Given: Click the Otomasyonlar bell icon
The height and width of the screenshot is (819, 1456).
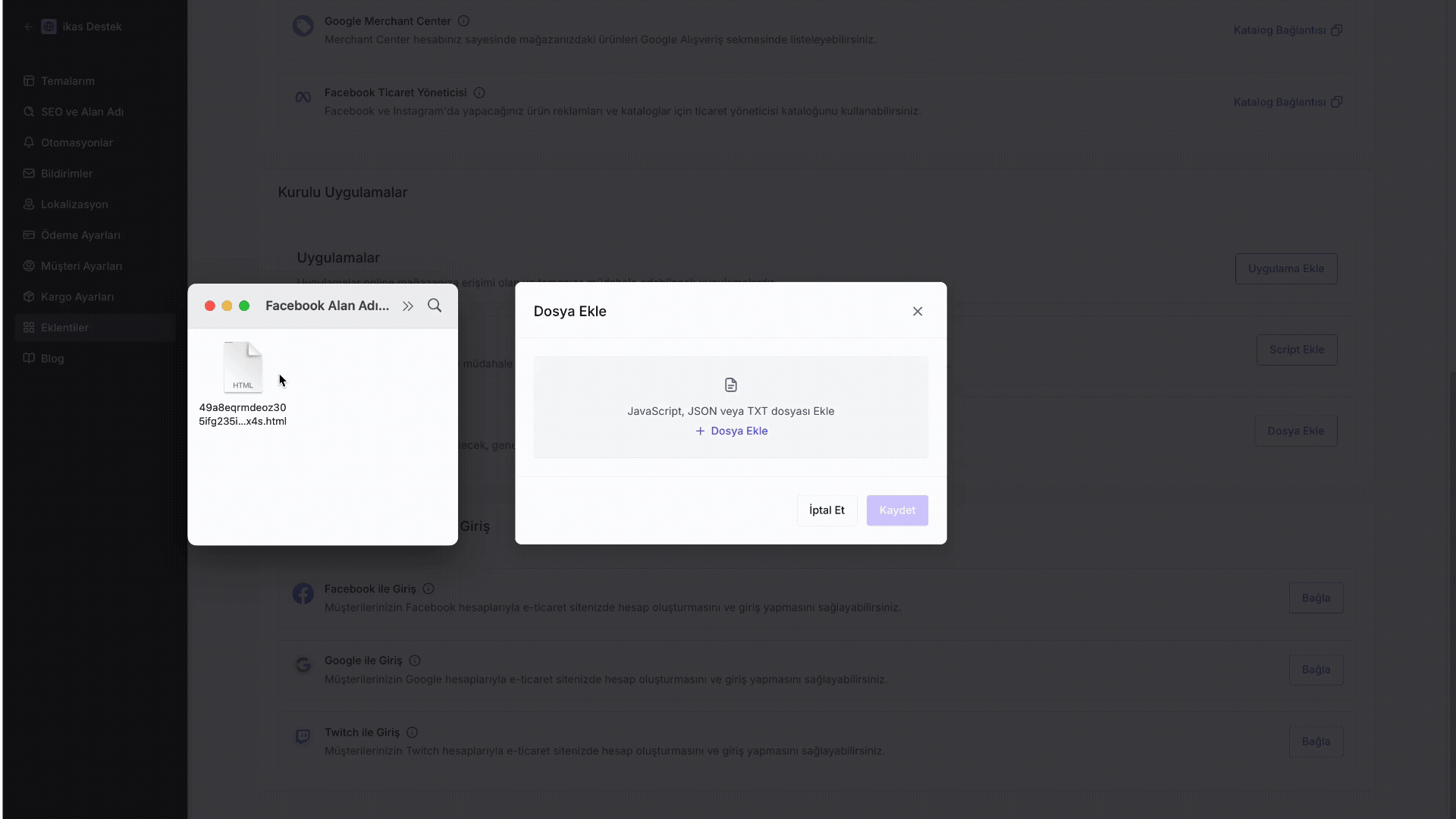Looking at the screenshot, I should (x=29, y=143).
